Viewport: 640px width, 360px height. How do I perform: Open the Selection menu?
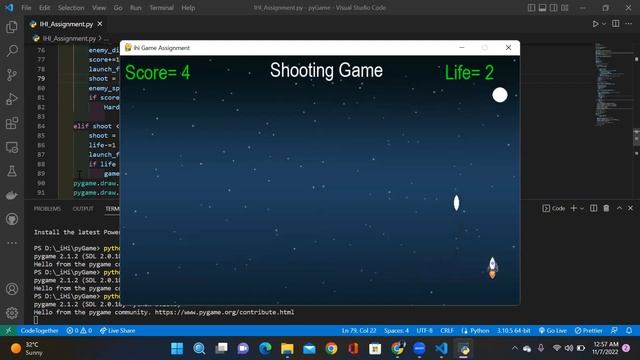tap(71, 8)
